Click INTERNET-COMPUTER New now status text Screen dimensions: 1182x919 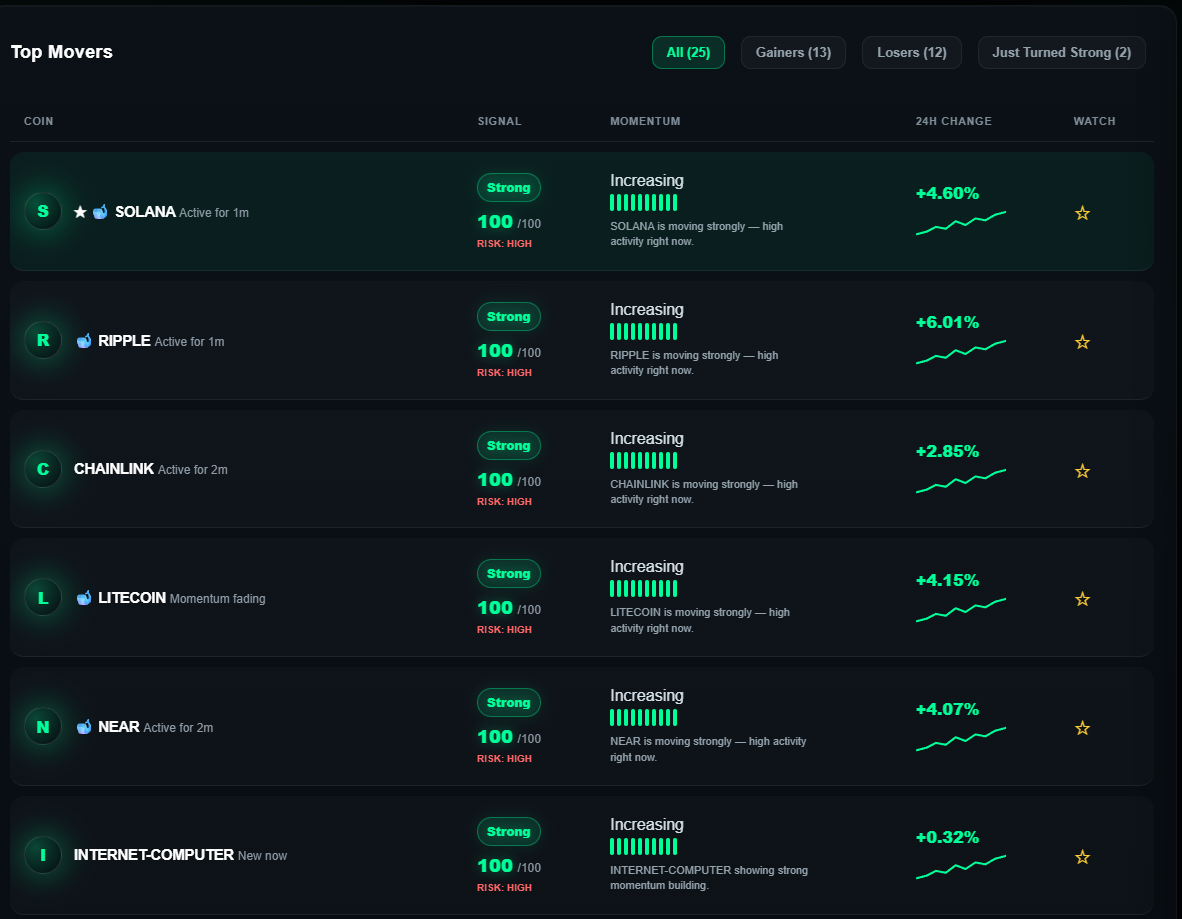[x=262, y=856]
